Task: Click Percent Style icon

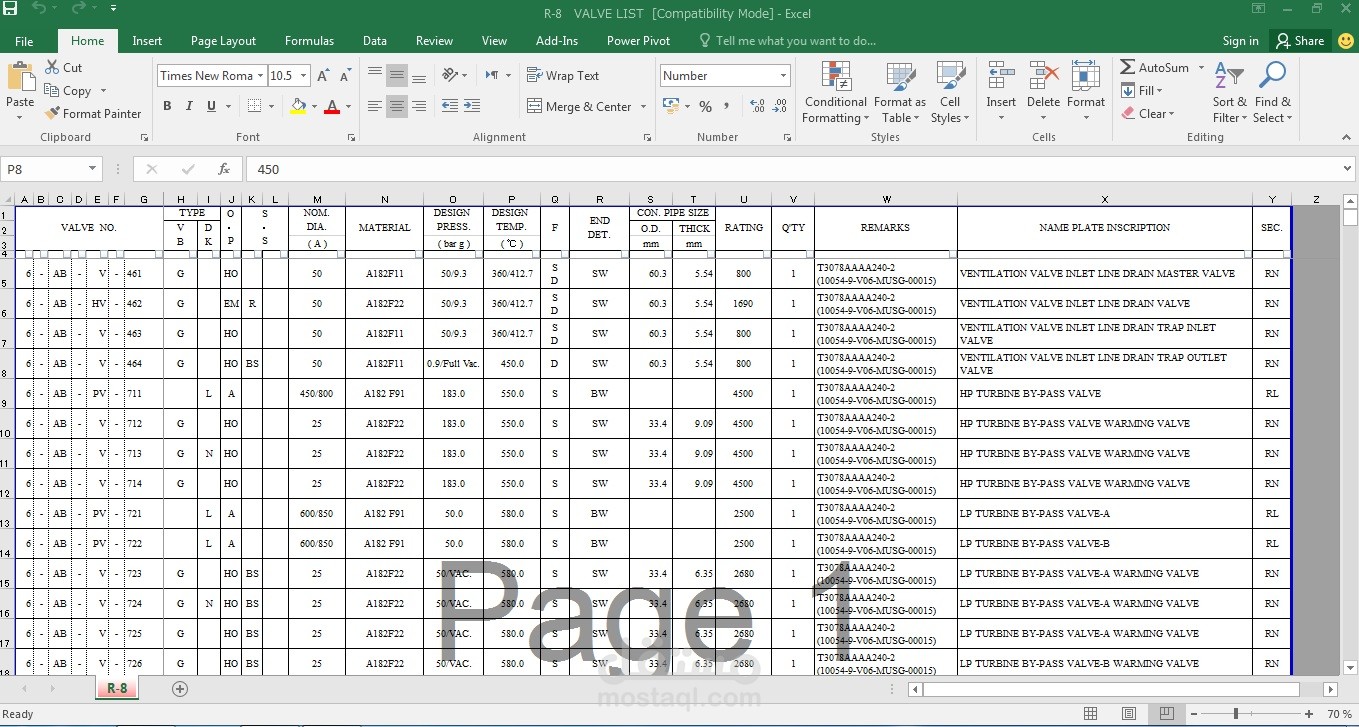Action: [705, 106]
